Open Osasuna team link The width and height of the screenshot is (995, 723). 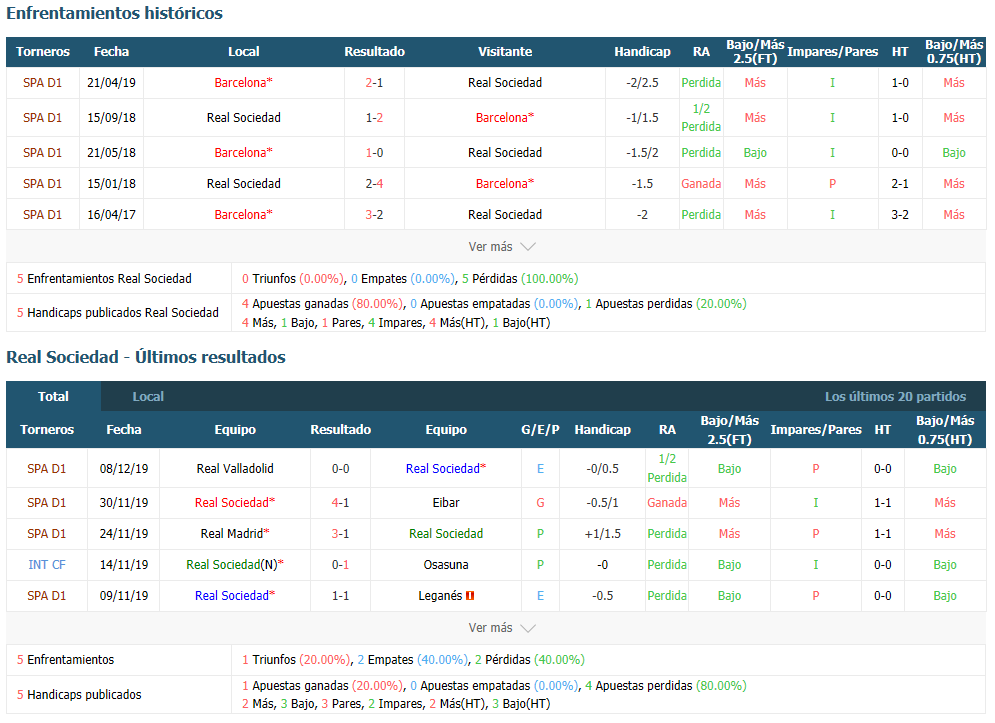point(446,565)
